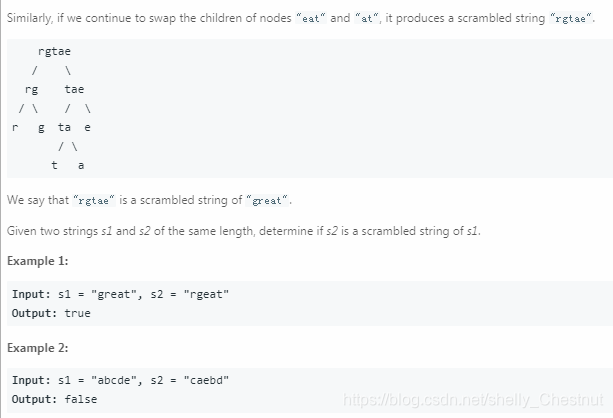
Task: Click the leaf node g in the tree
Action: click(x=41, y=128)
